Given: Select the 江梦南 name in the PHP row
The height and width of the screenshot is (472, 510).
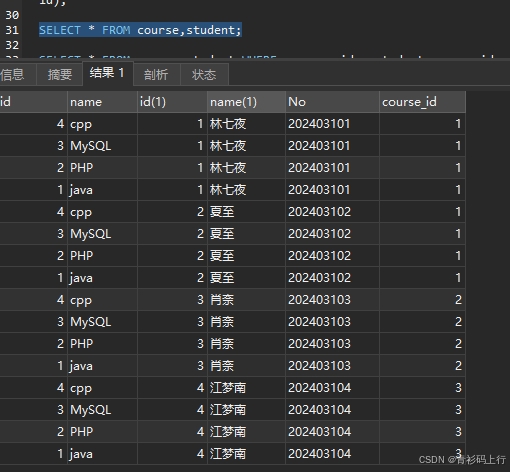Looking at the screenshot, I should [x=246, y=432].
